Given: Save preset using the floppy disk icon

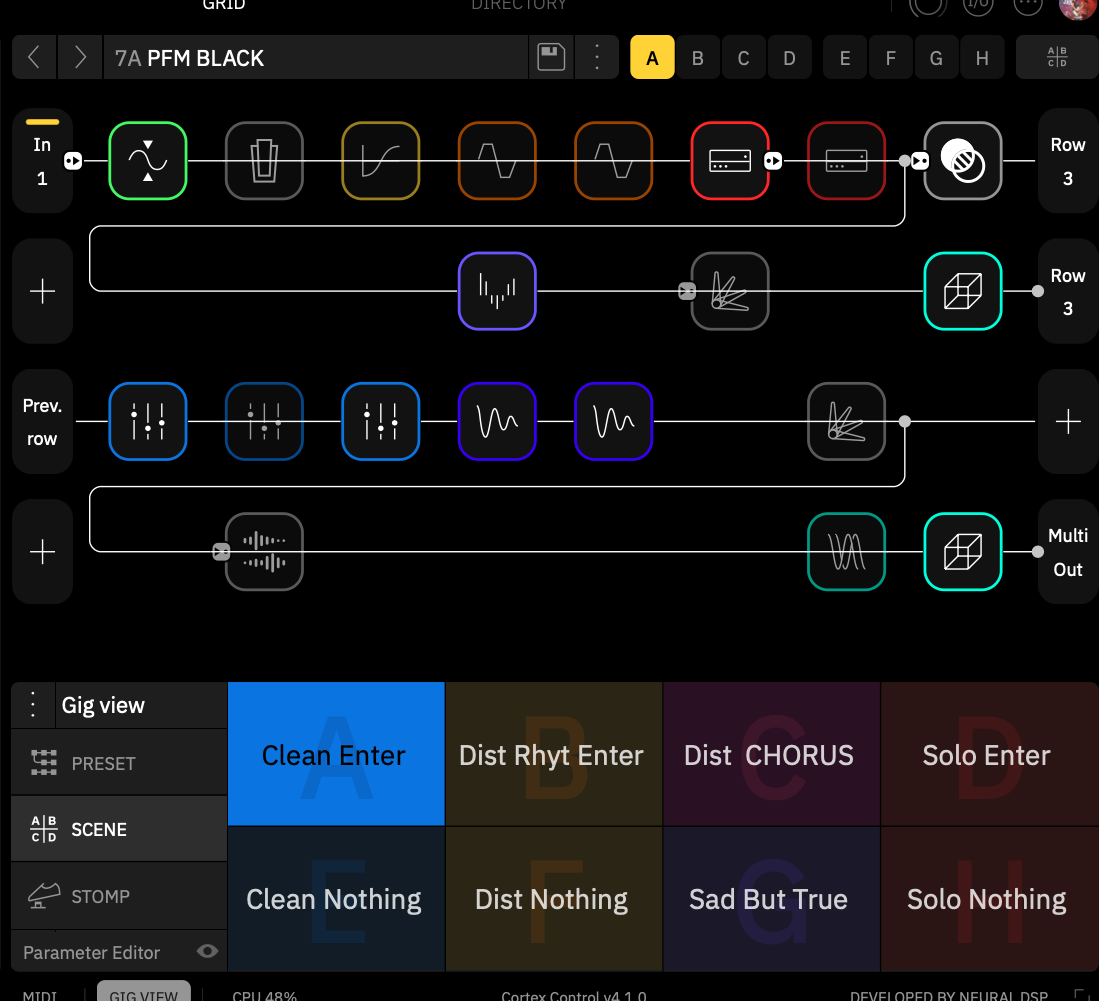Looking at the screenshot, I should pyautogui.click(x=551, y=57).
